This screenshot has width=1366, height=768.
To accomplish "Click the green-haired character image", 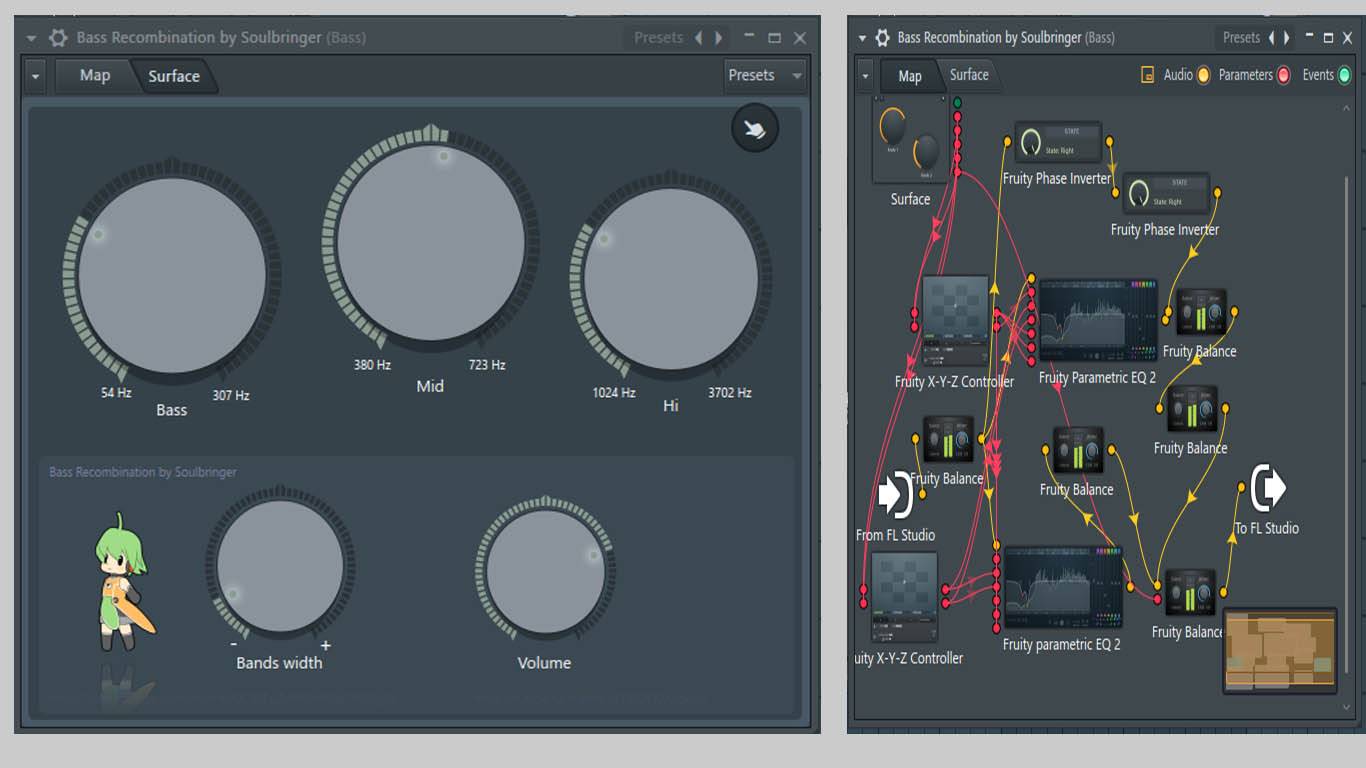I will click(124, 582).
